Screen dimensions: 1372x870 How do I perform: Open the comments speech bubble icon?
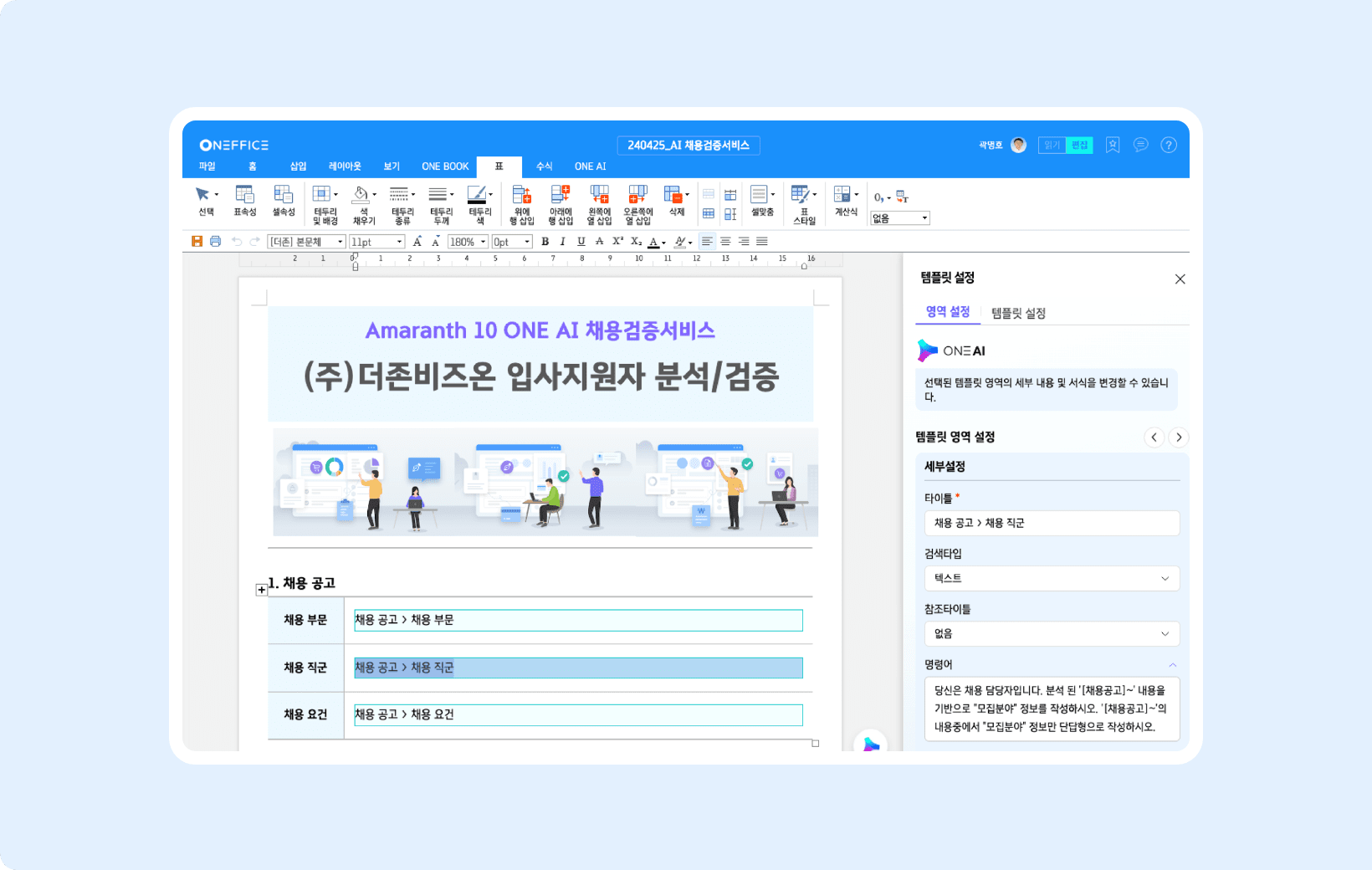1140,145
